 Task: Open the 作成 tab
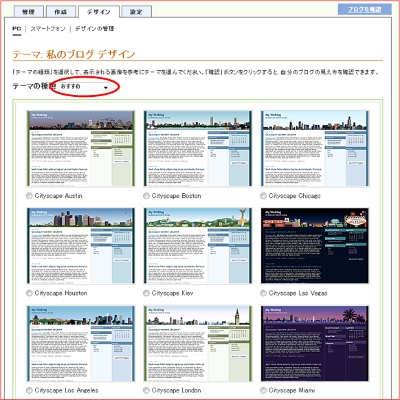point(61,12)
